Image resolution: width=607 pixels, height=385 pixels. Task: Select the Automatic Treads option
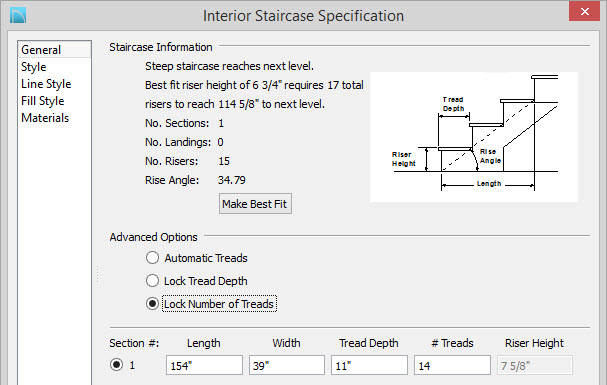tap(152, 258)
